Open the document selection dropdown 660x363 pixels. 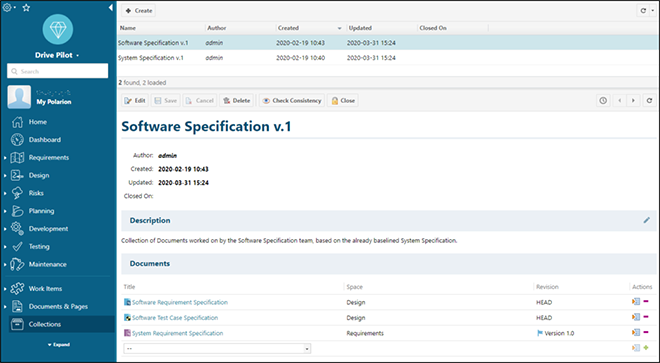[x=217, y=348]
